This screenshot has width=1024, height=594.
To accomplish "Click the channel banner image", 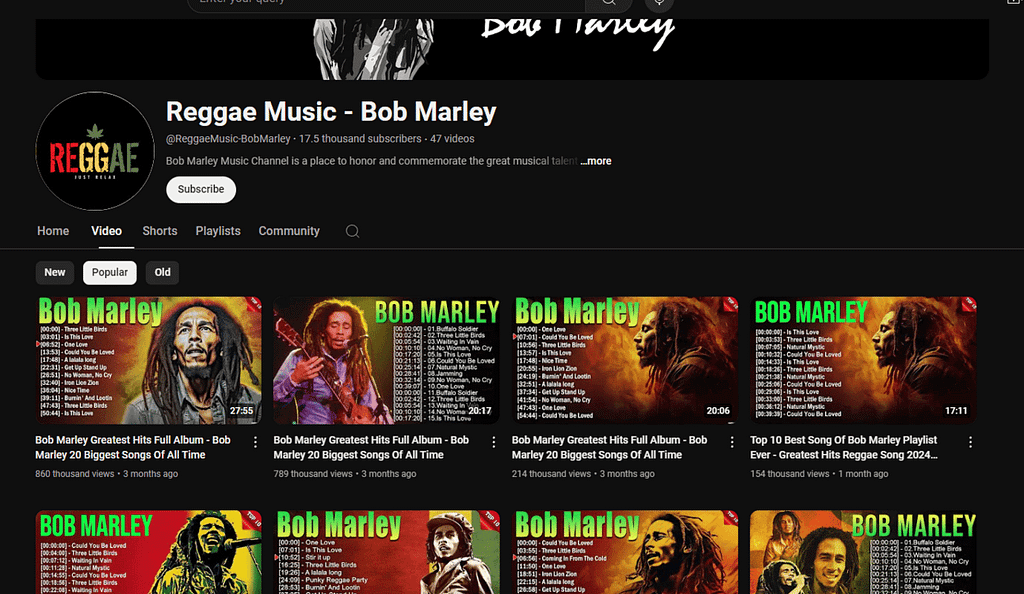I will click(512, 49).
